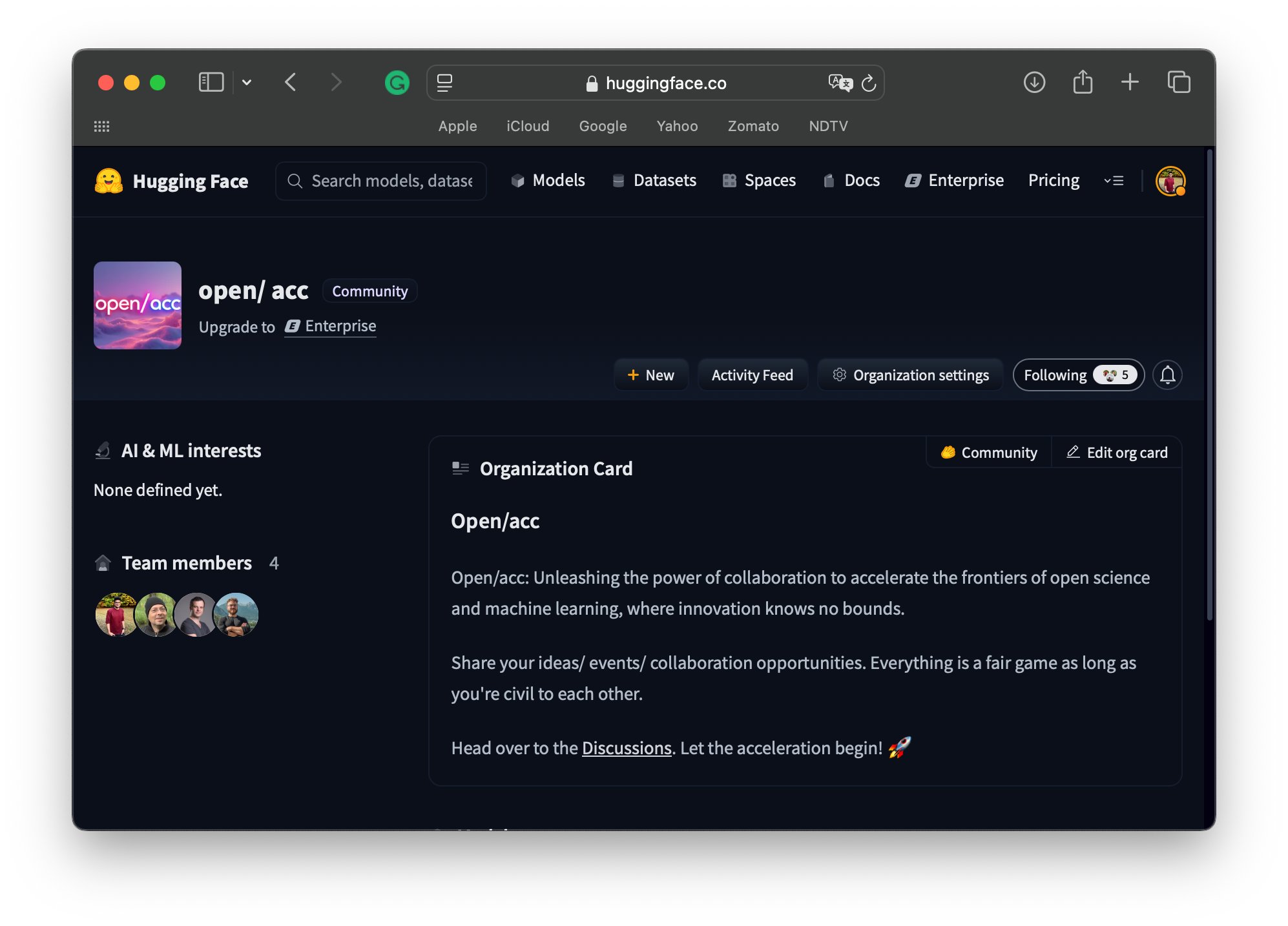Open the Models menu item
This screenshot has width=1288, height=926.
(548, 180)
